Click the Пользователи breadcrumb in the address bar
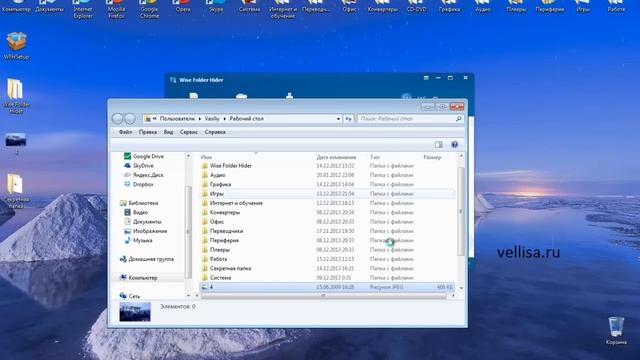This screenshot has height=360, width=640. (x=177, y=119)
